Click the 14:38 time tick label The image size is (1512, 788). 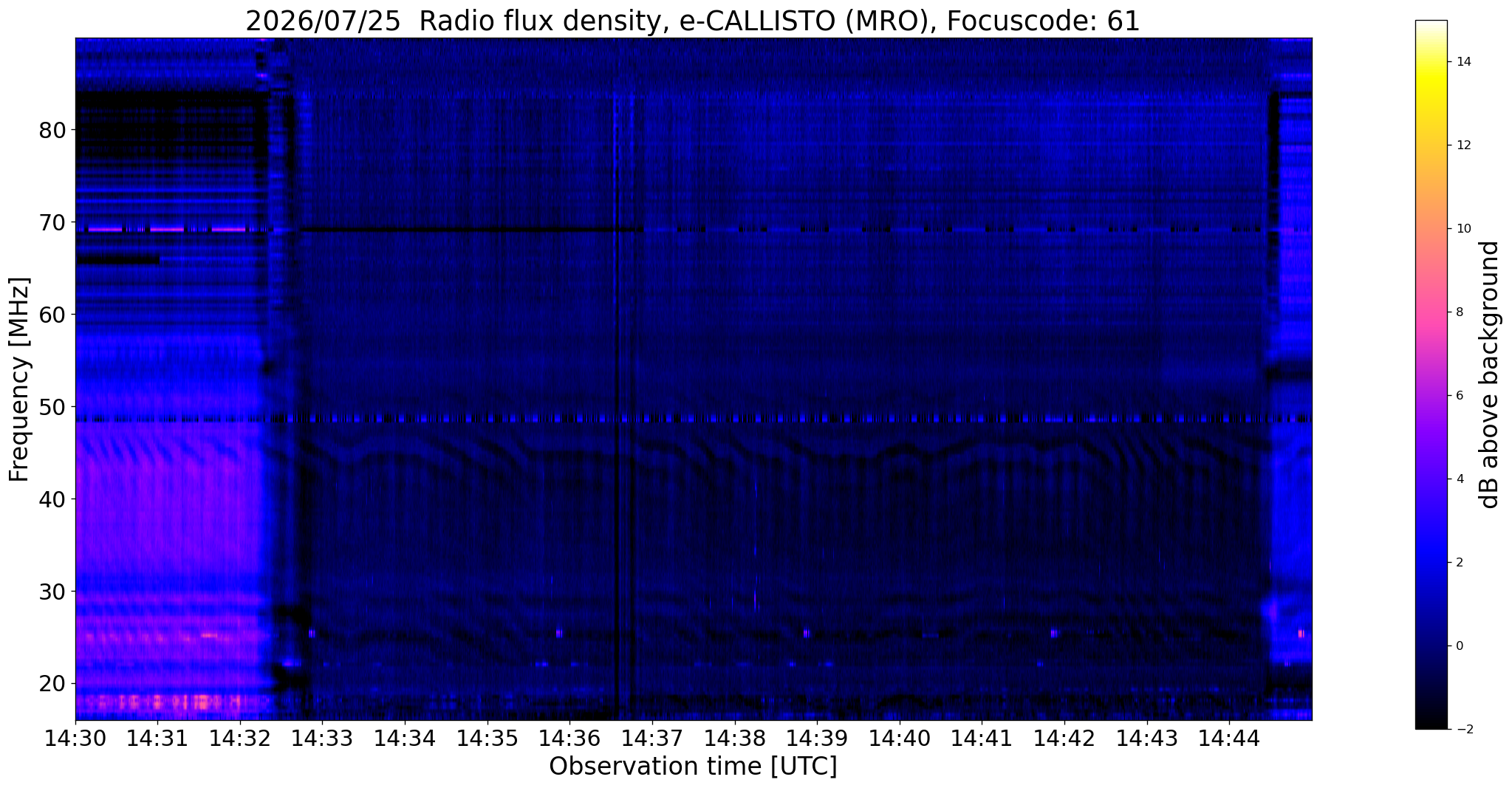click(x=735, y=737)
